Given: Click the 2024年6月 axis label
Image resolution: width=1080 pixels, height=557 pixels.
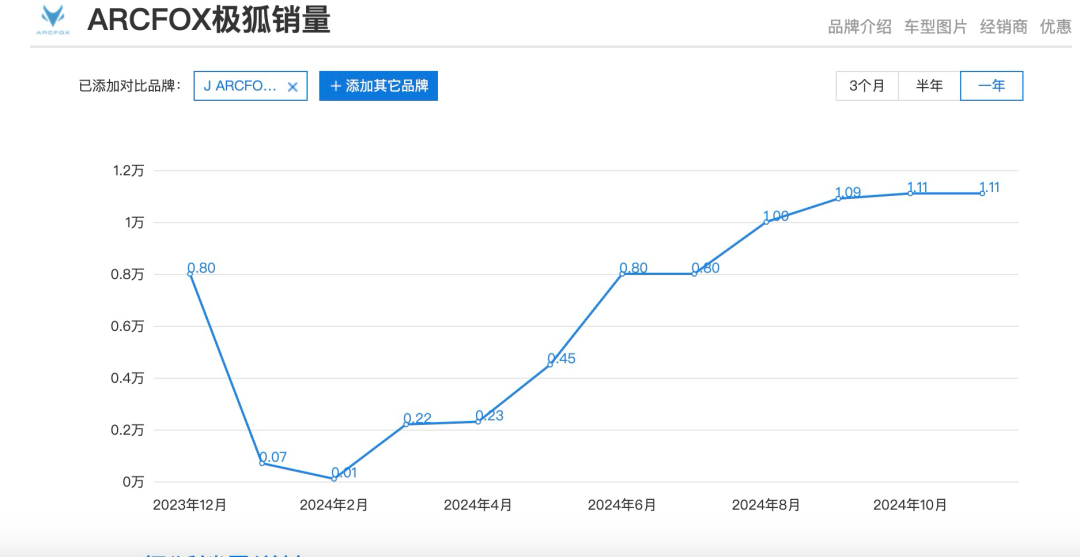Looking at the screenshot, I should (622, 505).
